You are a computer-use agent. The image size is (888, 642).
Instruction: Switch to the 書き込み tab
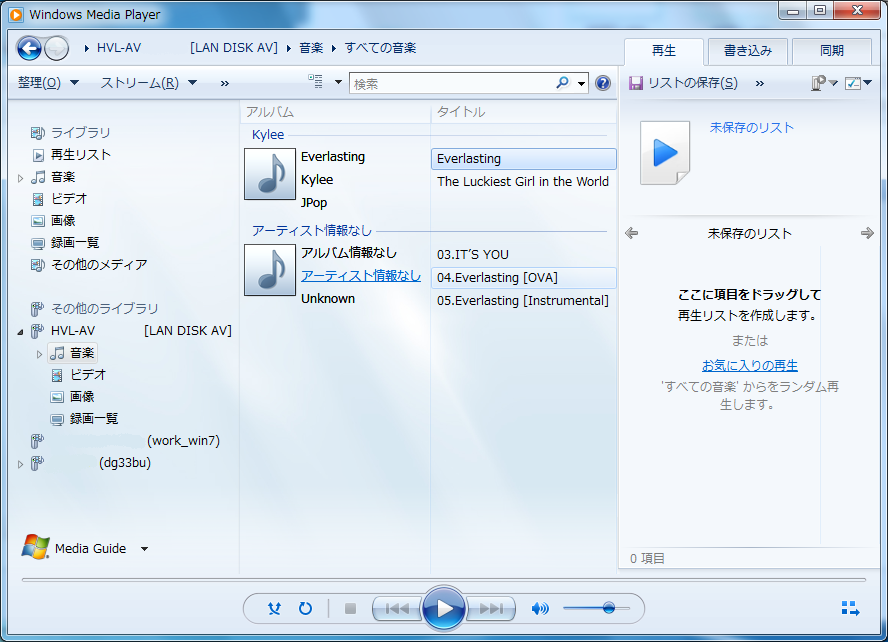[x=748, y=51]
